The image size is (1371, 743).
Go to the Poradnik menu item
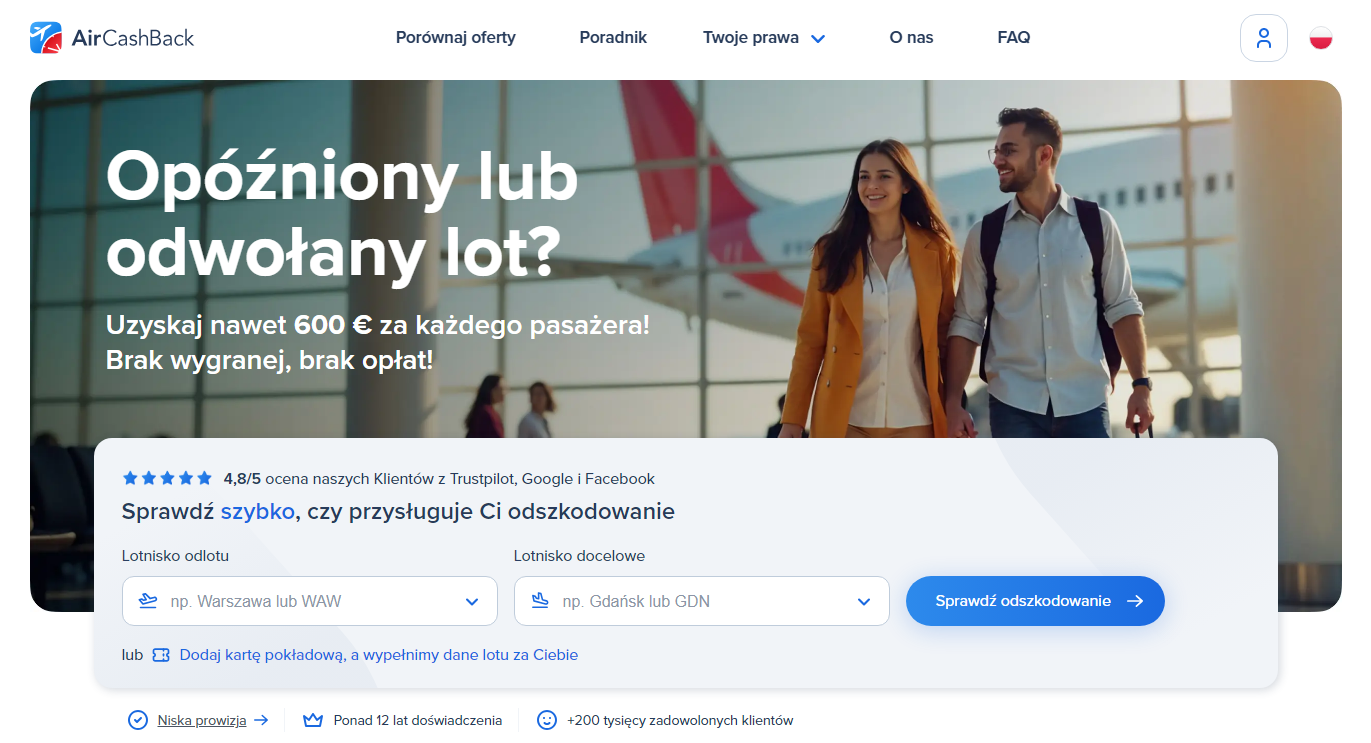[x=613, y=38]
